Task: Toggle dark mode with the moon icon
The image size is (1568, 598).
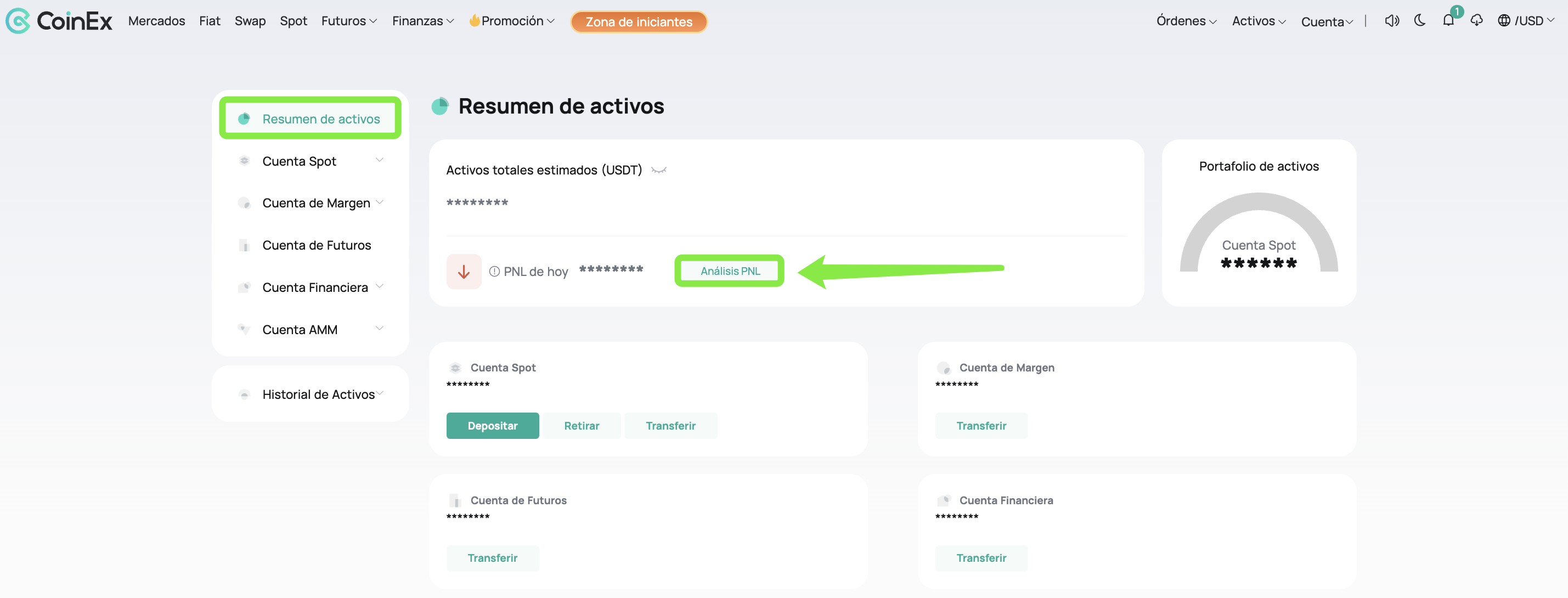Action: pyautogui.click(x=1419, y=21)
